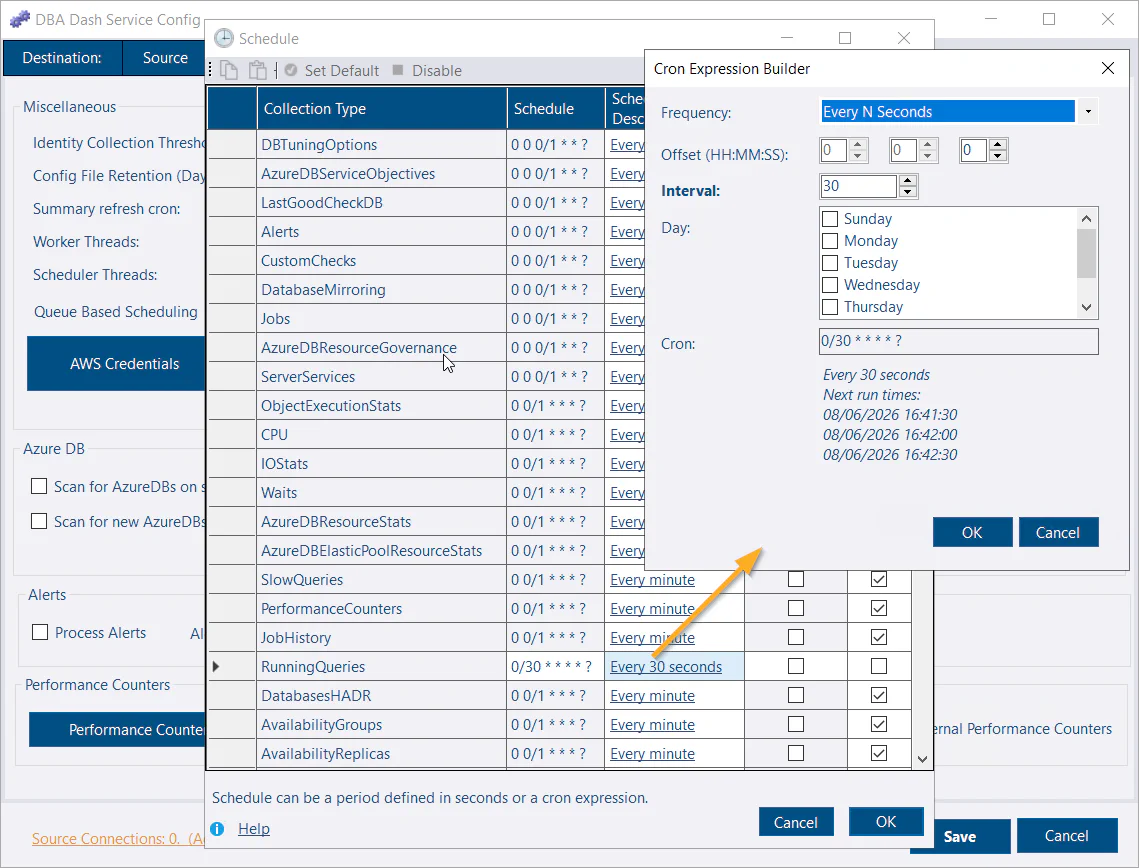Click the Schedule column header
Screen dimensions: 1139x868
click(x=556, y=108)
